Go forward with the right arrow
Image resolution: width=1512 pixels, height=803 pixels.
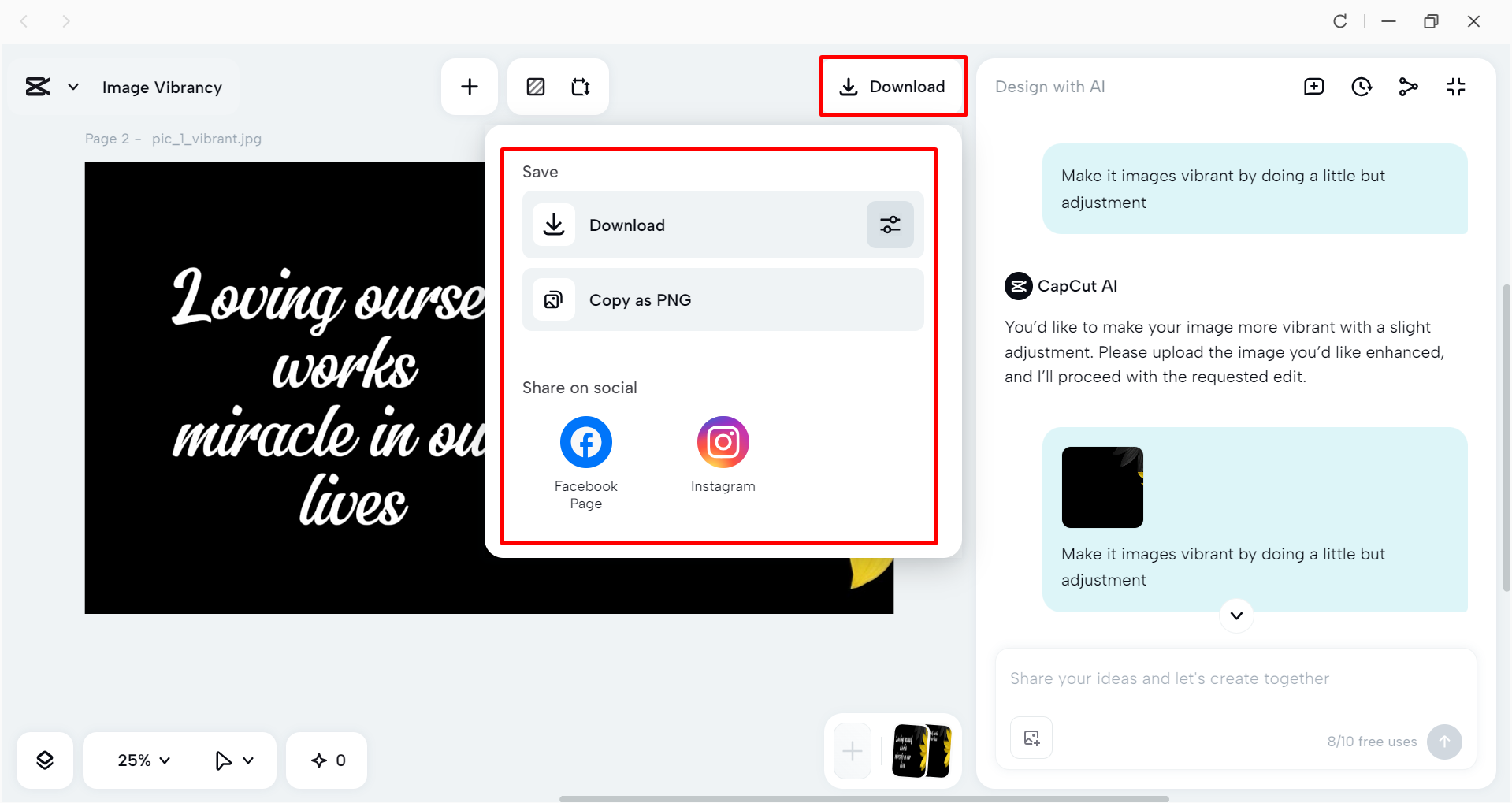[x=66, y=21]
